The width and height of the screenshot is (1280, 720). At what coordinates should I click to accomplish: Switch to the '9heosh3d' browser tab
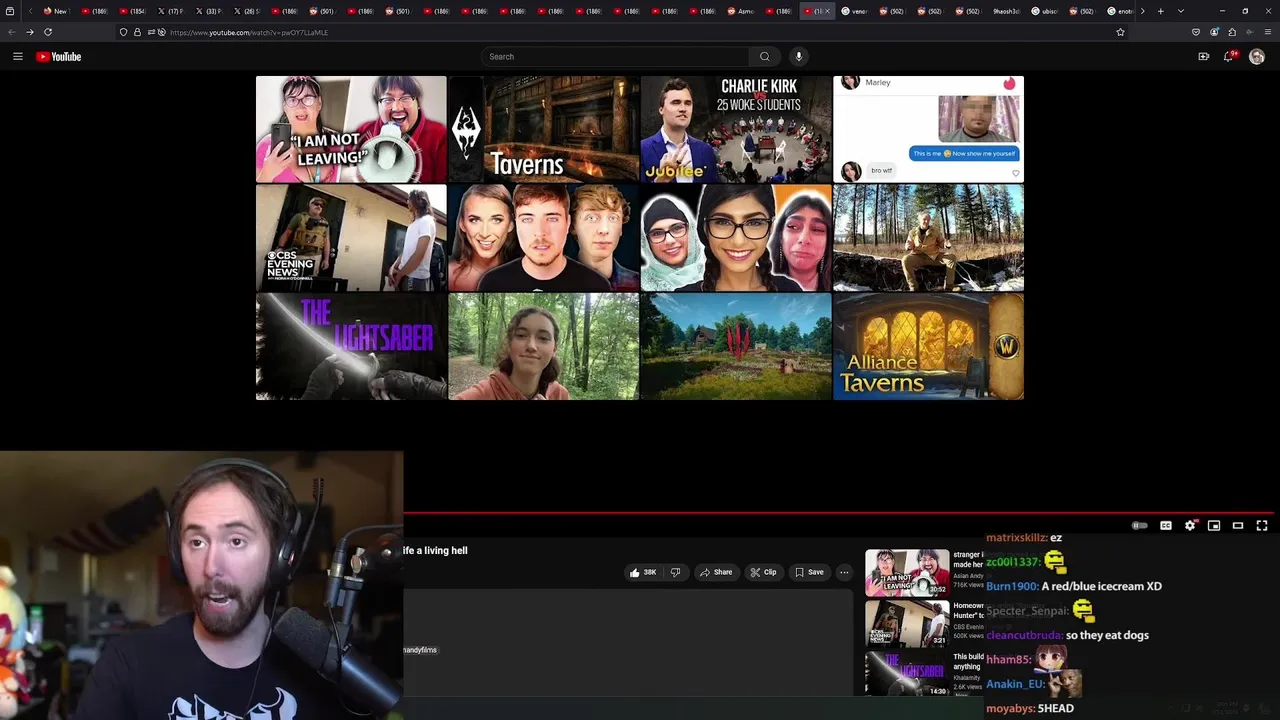pyautogui.click(x=1005, y=11)
